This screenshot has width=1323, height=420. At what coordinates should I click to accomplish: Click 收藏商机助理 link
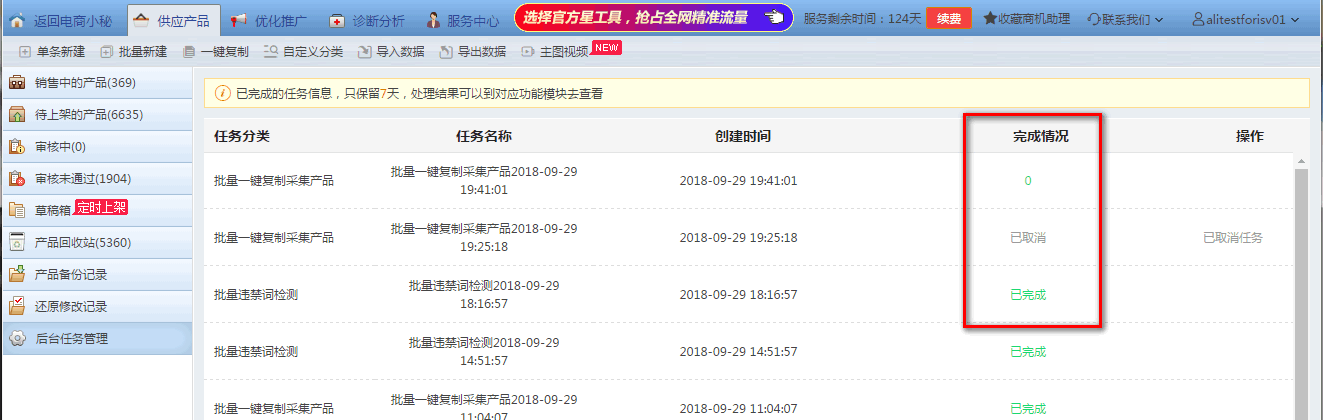coord(1026,19)
